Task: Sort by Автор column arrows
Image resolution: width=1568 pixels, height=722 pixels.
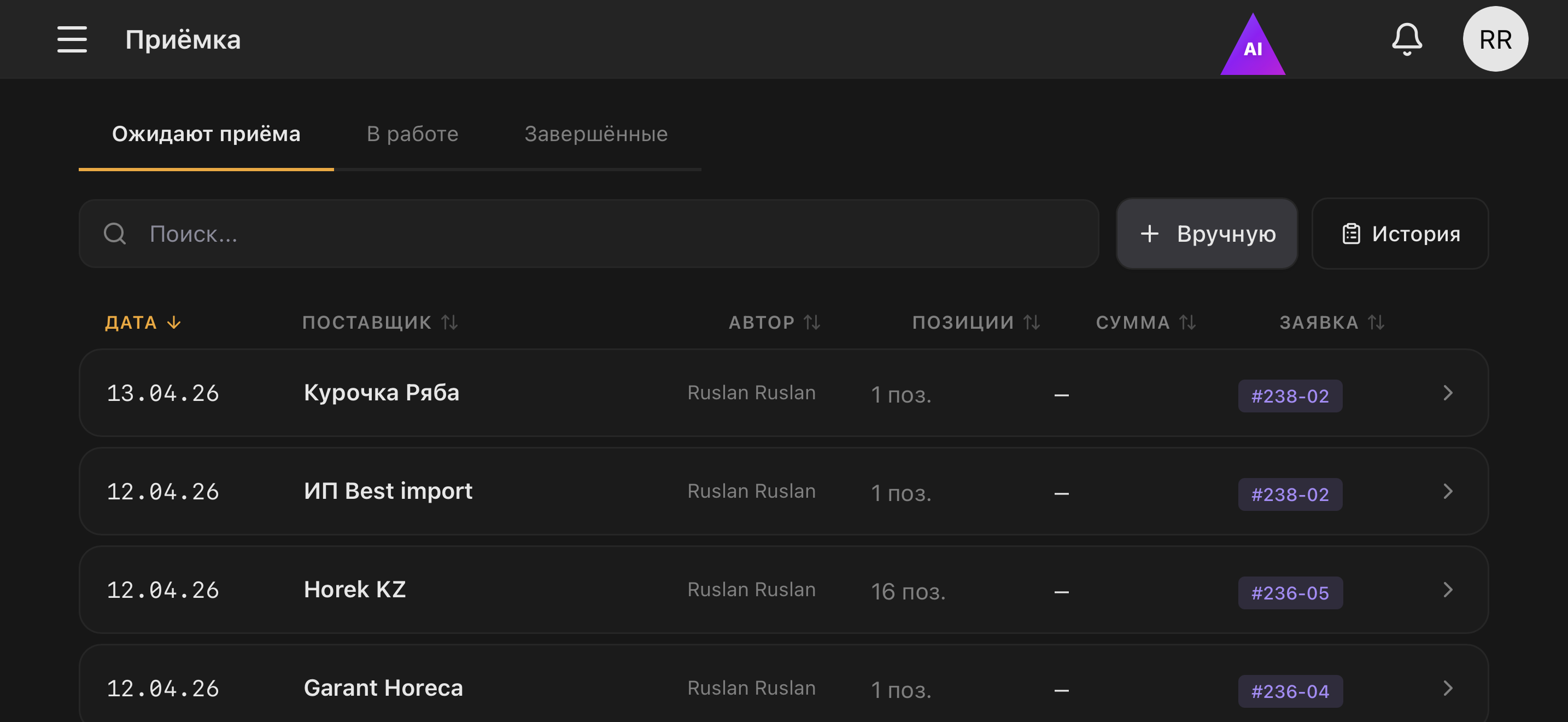Action: 811,322
